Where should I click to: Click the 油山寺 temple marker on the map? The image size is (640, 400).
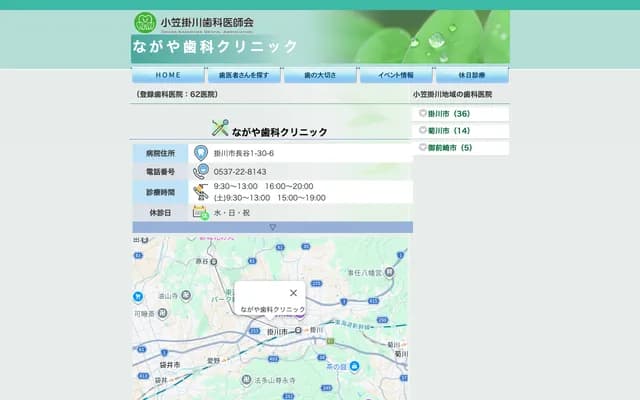tap(186, 295)
